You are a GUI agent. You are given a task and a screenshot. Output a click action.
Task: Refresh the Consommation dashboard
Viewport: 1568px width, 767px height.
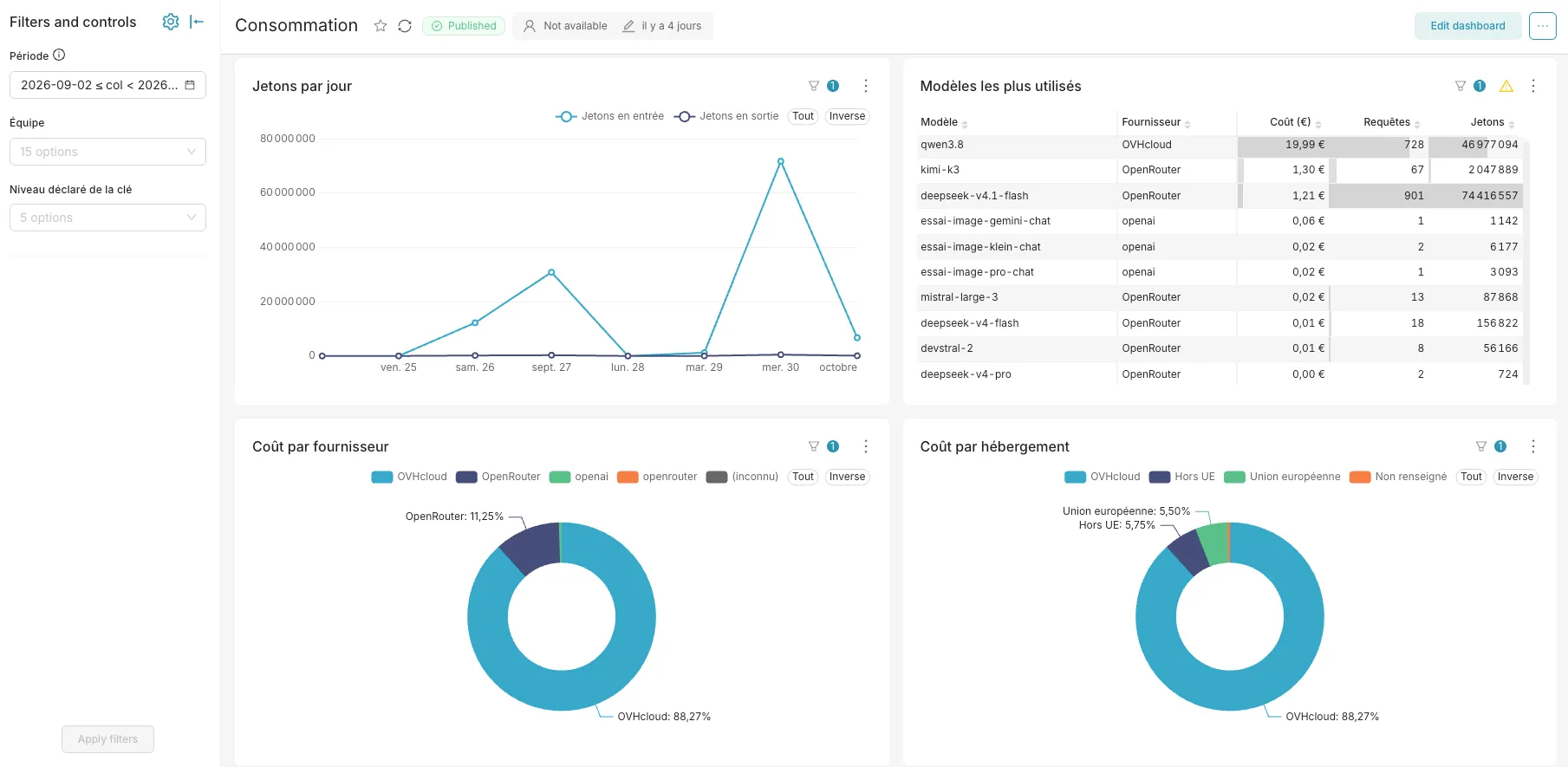pyautogui.click(x=405, y=26)
